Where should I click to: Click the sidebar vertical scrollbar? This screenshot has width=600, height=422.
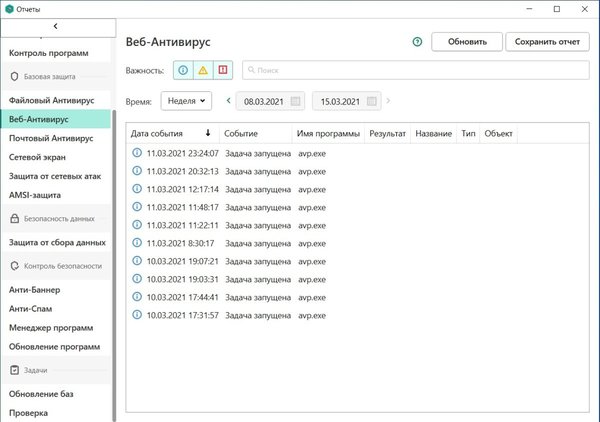[x=115, y=250]
